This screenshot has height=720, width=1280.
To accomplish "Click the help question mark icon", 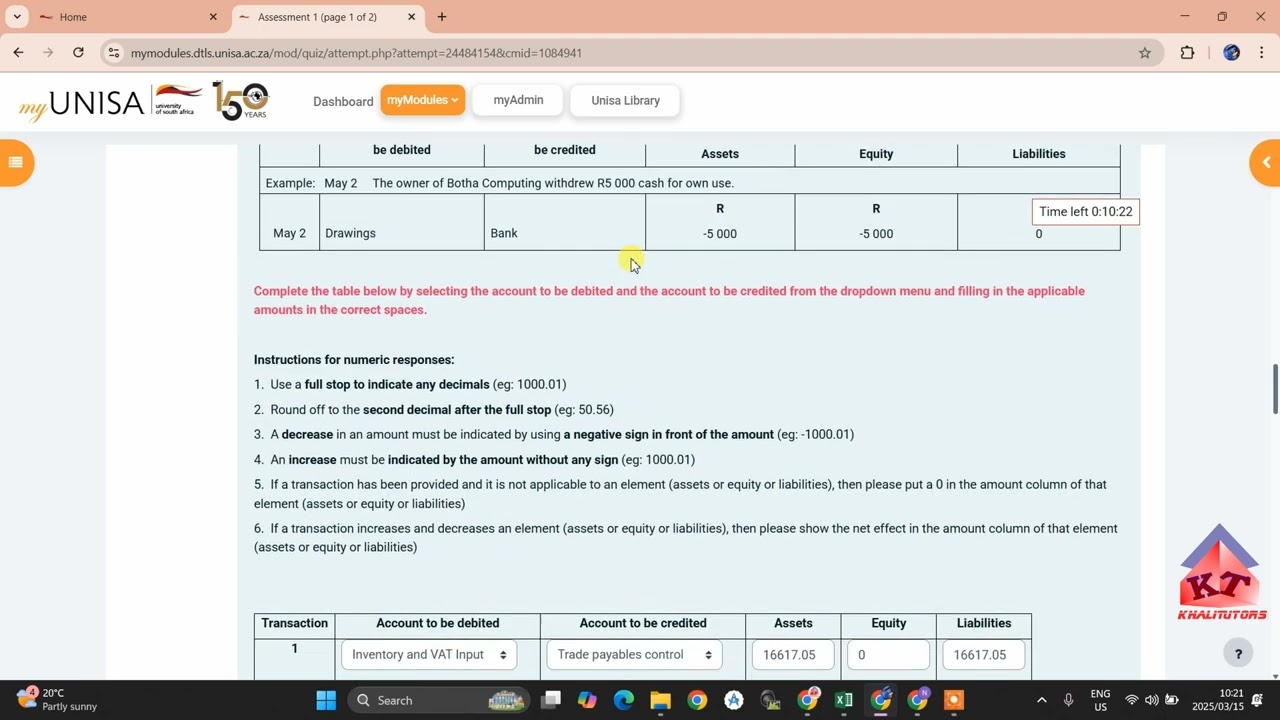I will click(1238, 654).
